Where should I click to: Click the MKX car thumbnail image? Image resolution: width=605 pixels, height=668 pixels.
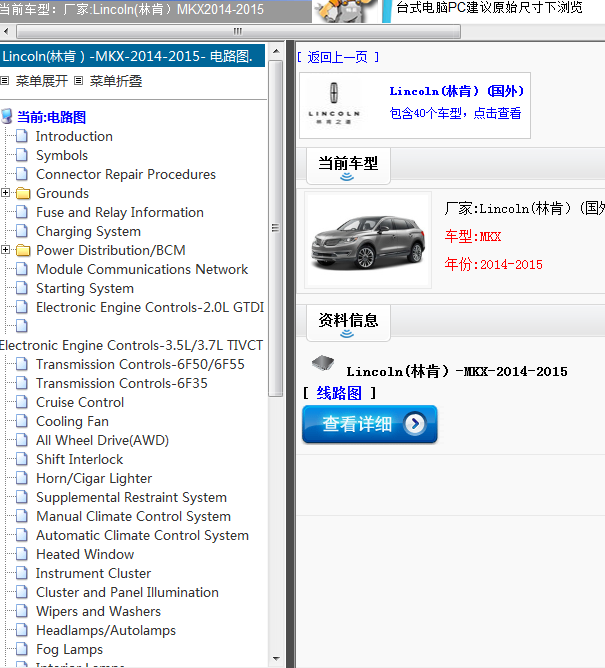[x=368, y=240]
